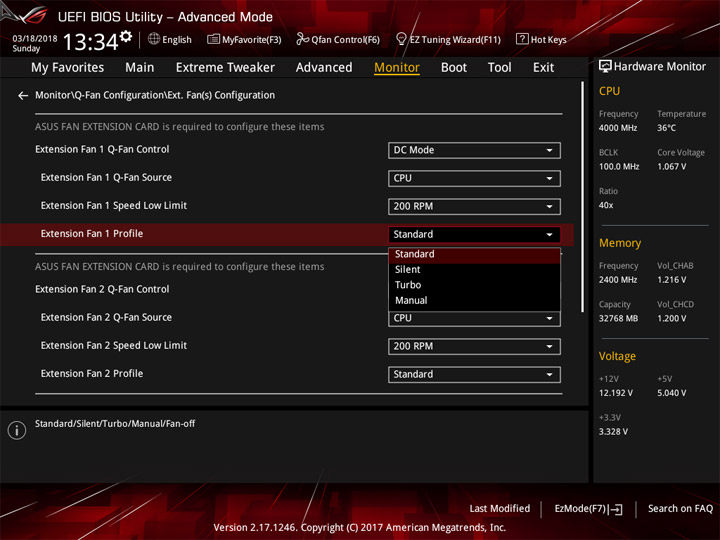
Task: Click the +3.3V 3.328 V reading
Action: coord(613,432)
